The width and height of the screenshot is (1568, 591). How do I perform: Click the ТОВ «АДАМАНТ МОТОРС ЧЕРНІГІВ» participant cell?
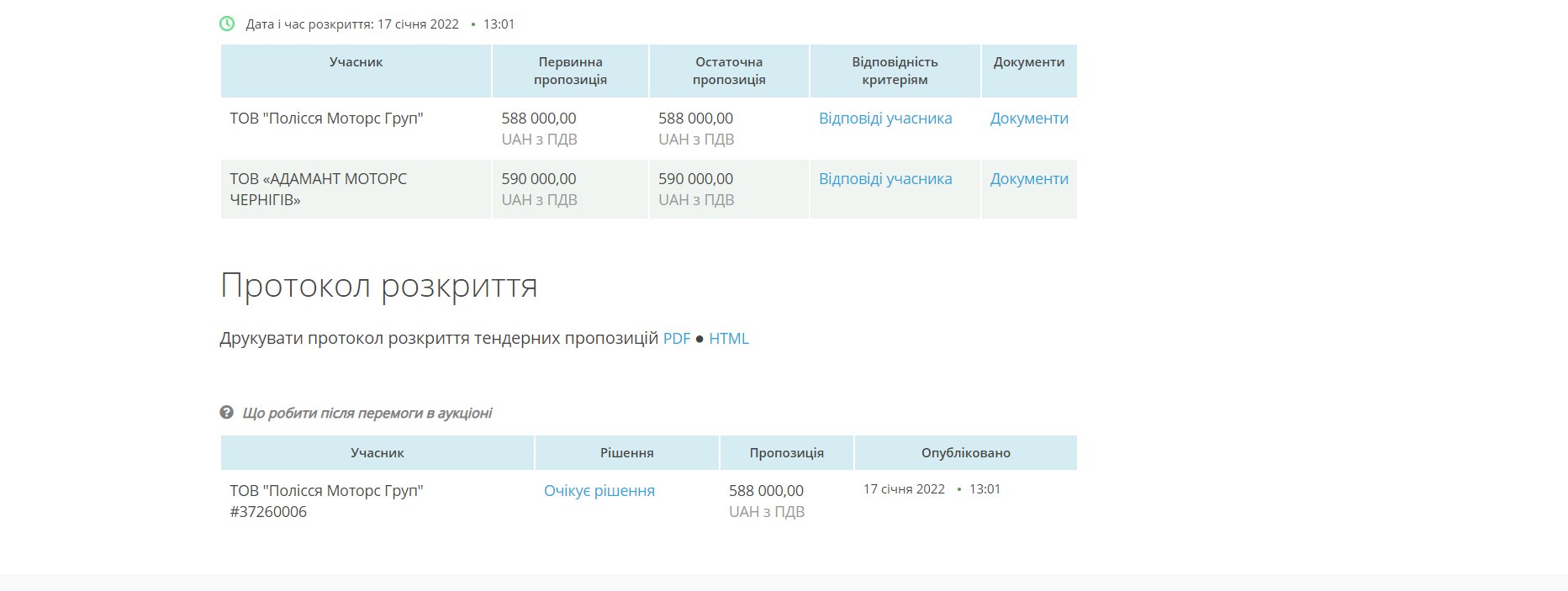coord(318,189)
